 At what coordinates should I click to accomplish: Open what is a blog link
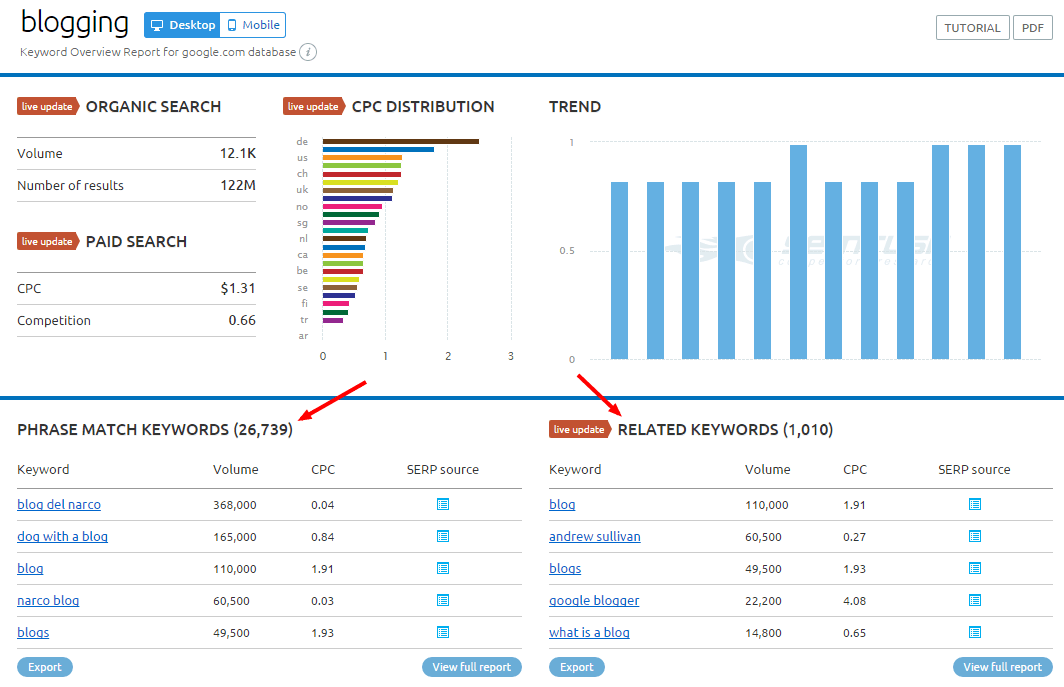[589, 632]
